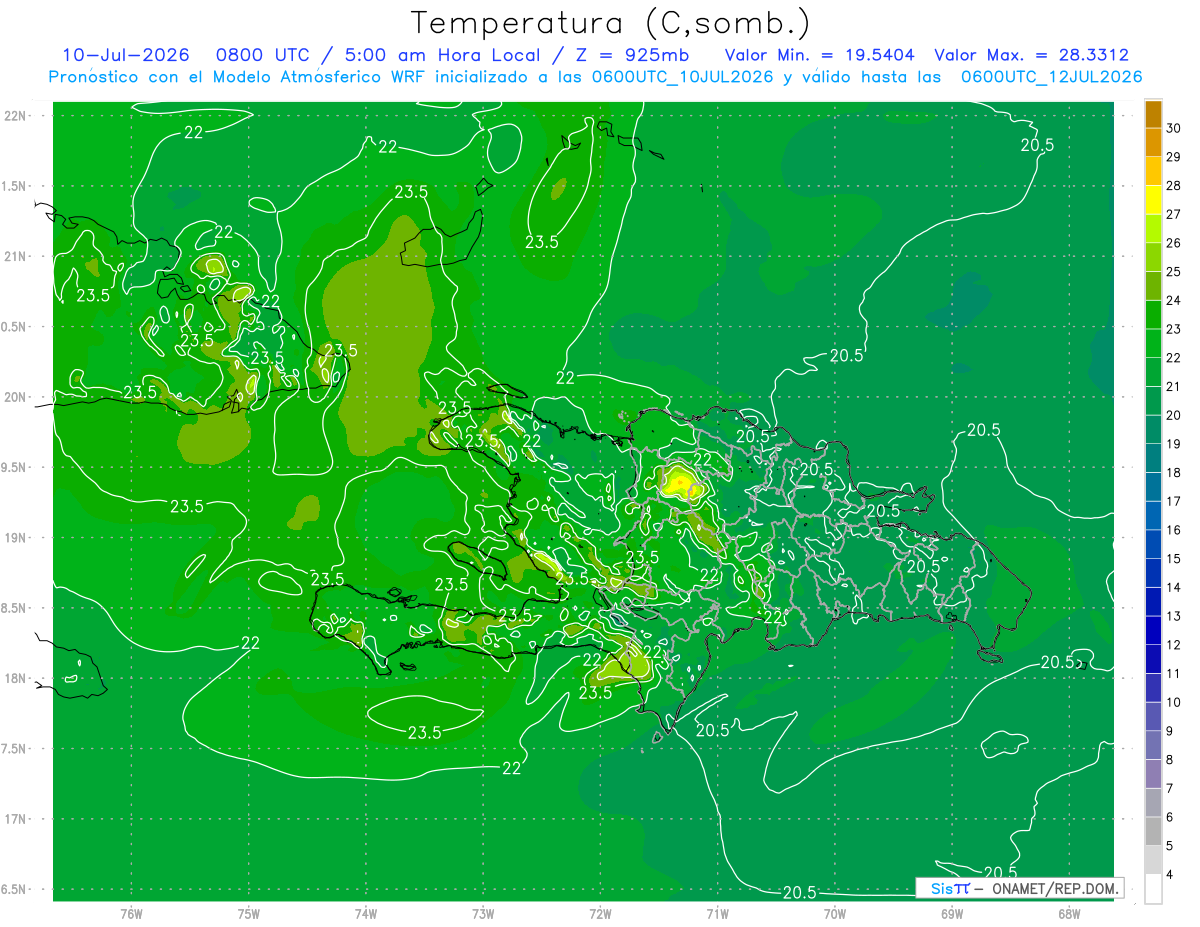Click the '18N' latitude axis label
The width and height of the screenshot is (1200, 927).
[15, 678]
